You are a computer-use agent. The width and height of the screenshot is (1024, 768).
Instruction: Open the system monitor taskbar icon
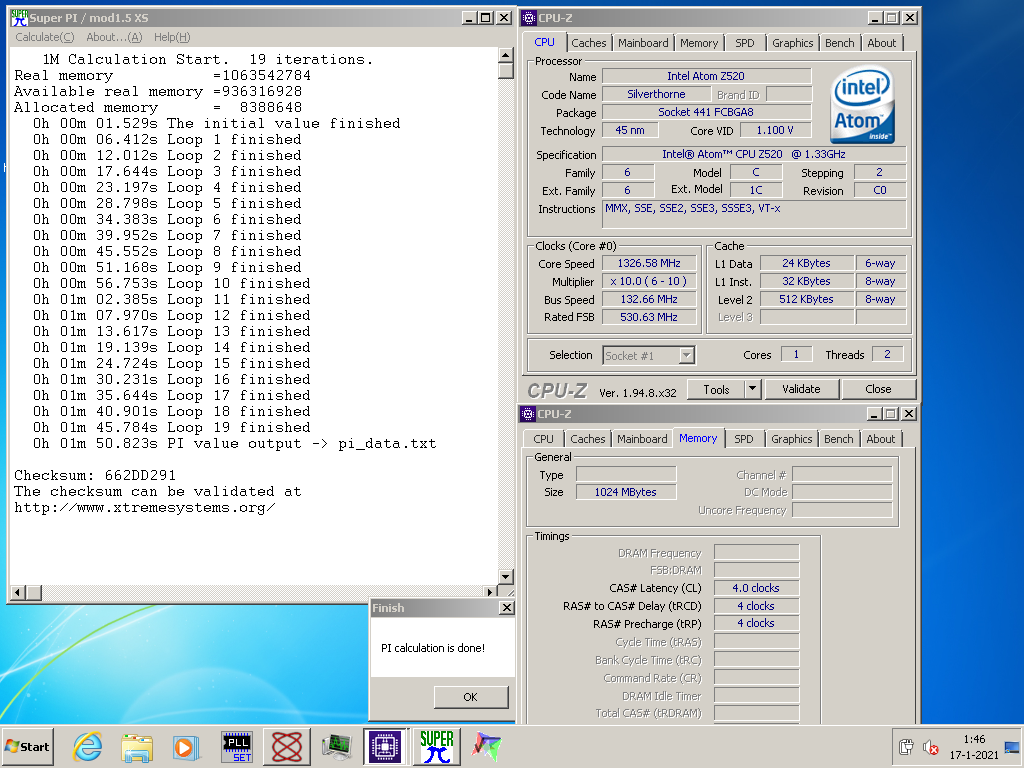tap(336, 747)
